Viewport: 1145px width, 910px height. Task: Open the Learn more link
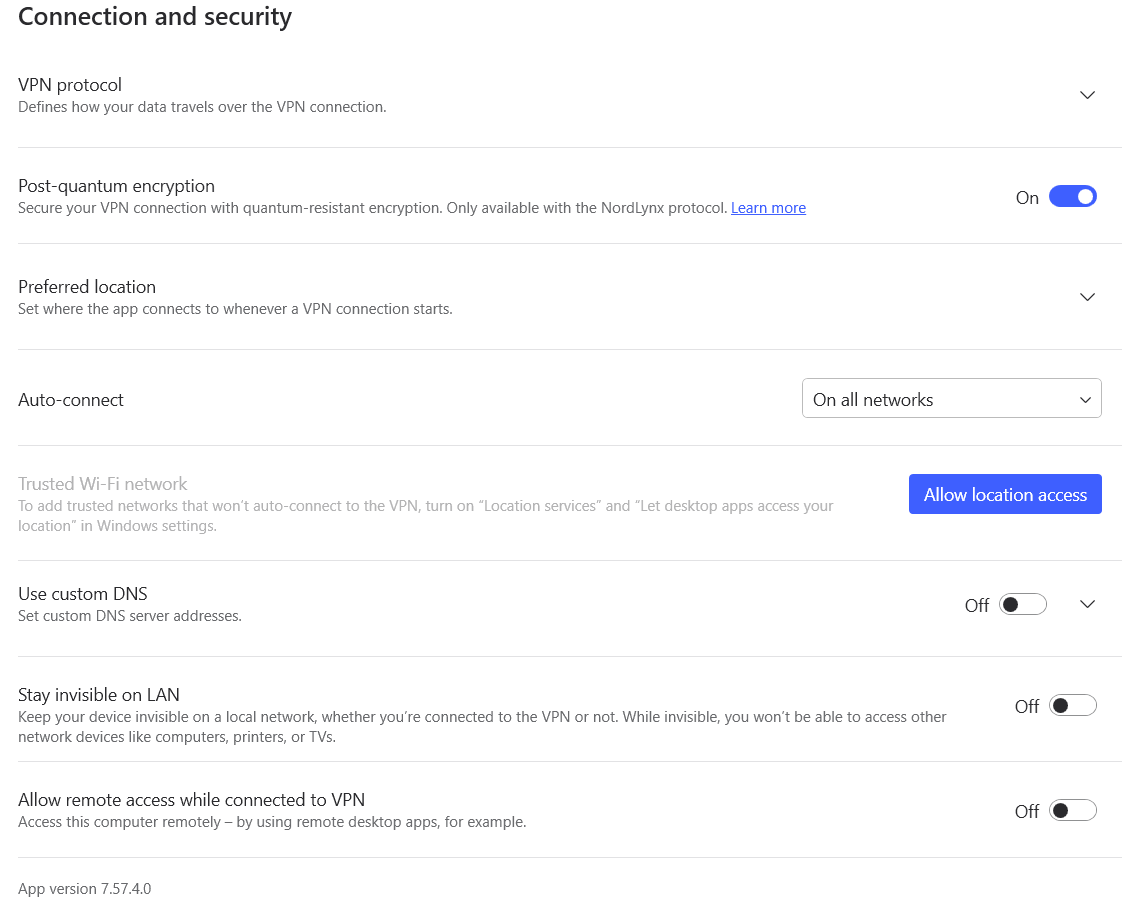coord(768,208)
